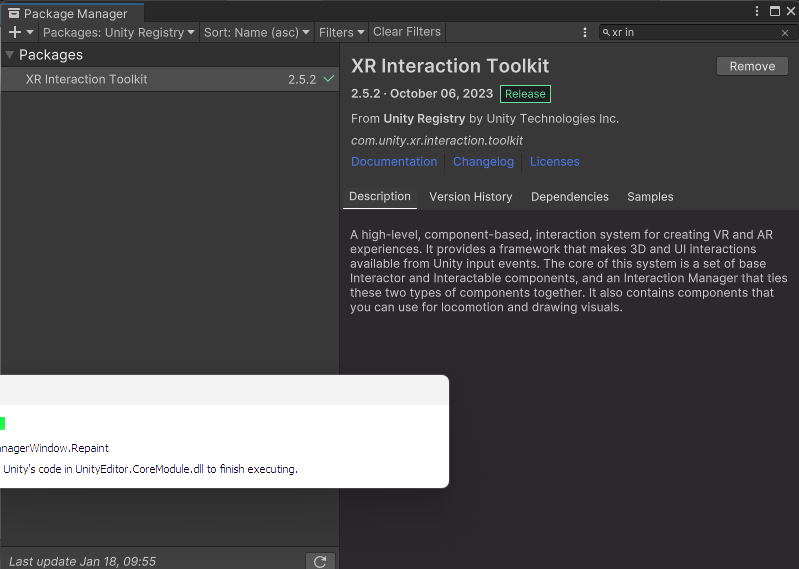Open the Sort: Name (asc) dropdown
Viewport: 799px width, 569px height.
tap(256, 32)
